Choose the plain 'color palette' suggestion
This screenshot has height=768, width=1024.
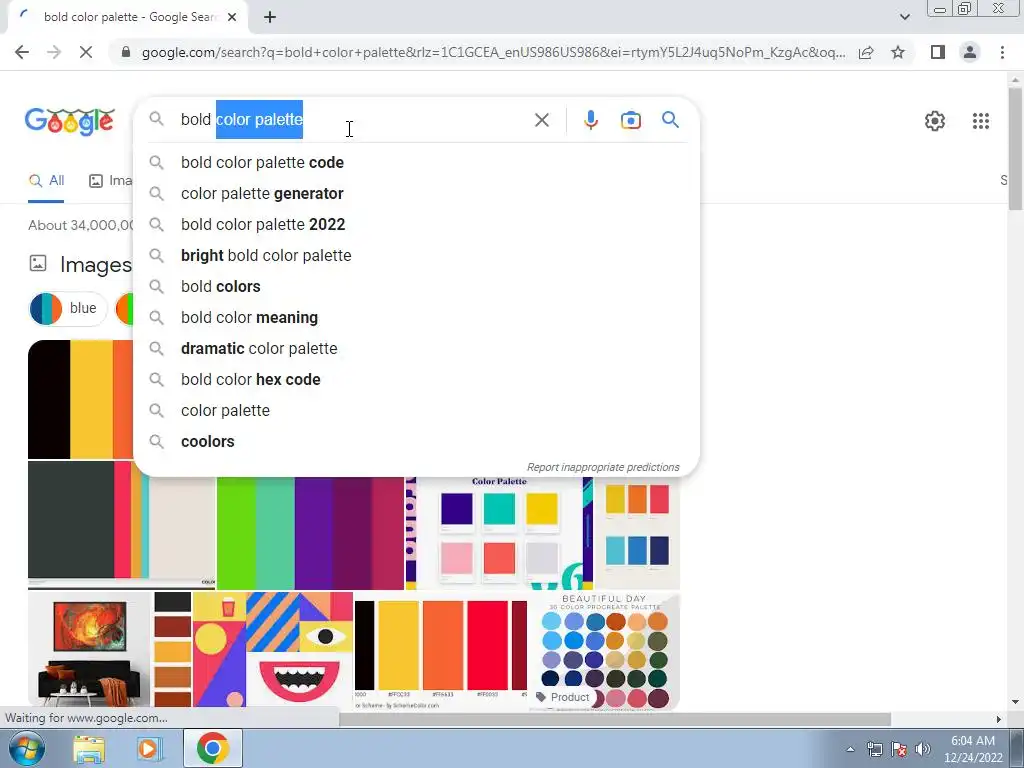pos(417,411)
